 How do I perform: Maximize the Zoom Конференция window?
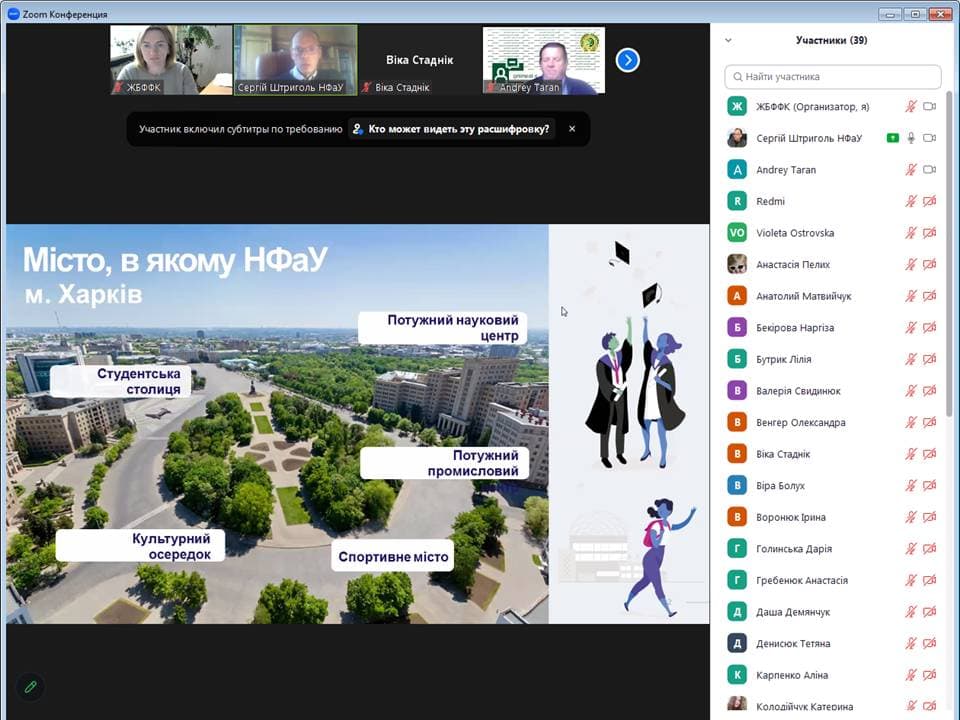pyautogui.click(x=915, y=14)
